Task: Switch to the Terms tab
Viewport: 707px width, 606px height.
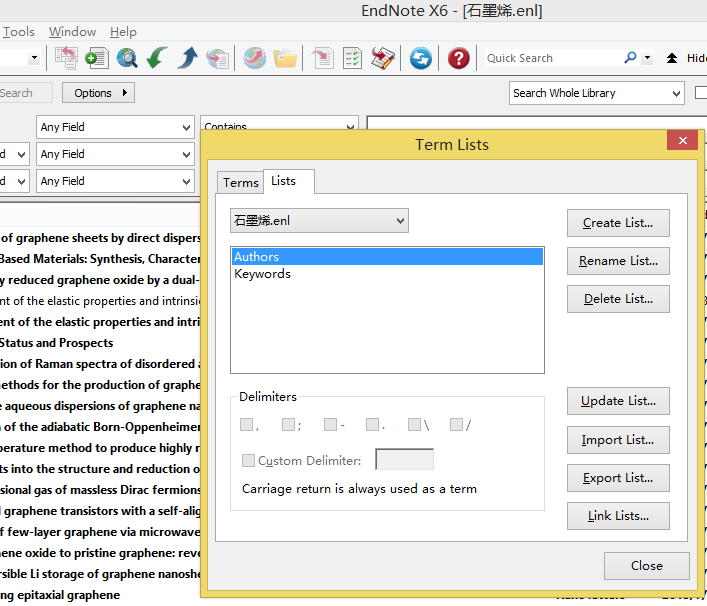Action: coord(240,183)
